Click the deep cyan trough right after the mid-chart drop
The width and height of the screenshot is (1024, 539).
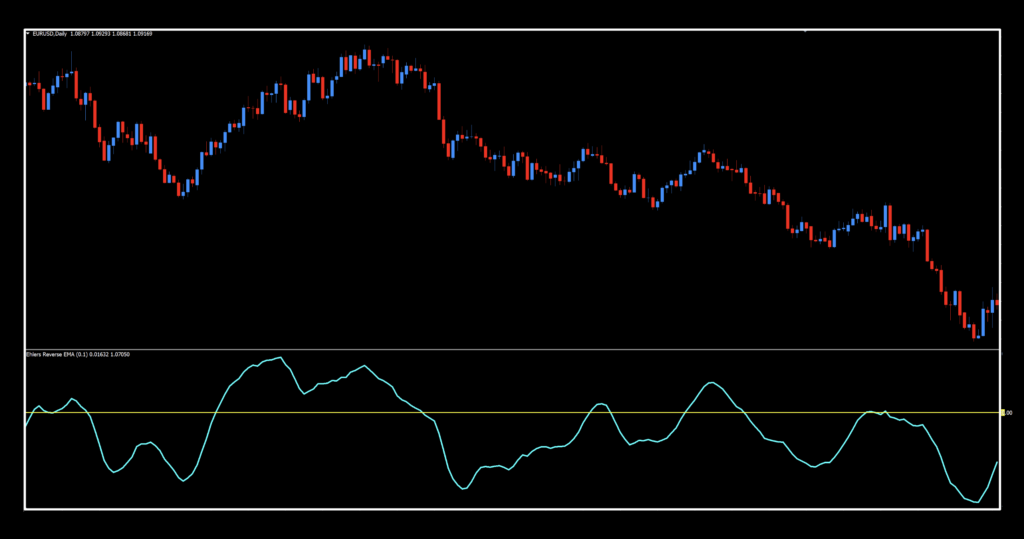click(463, 489)
